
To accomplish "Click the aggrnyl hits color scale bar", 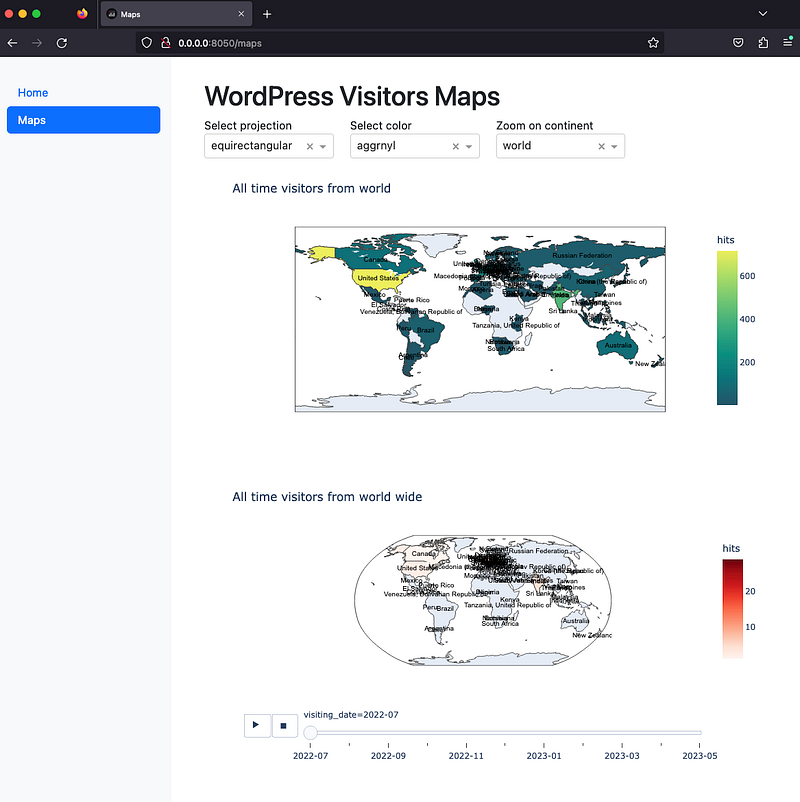I will [727, 327].
